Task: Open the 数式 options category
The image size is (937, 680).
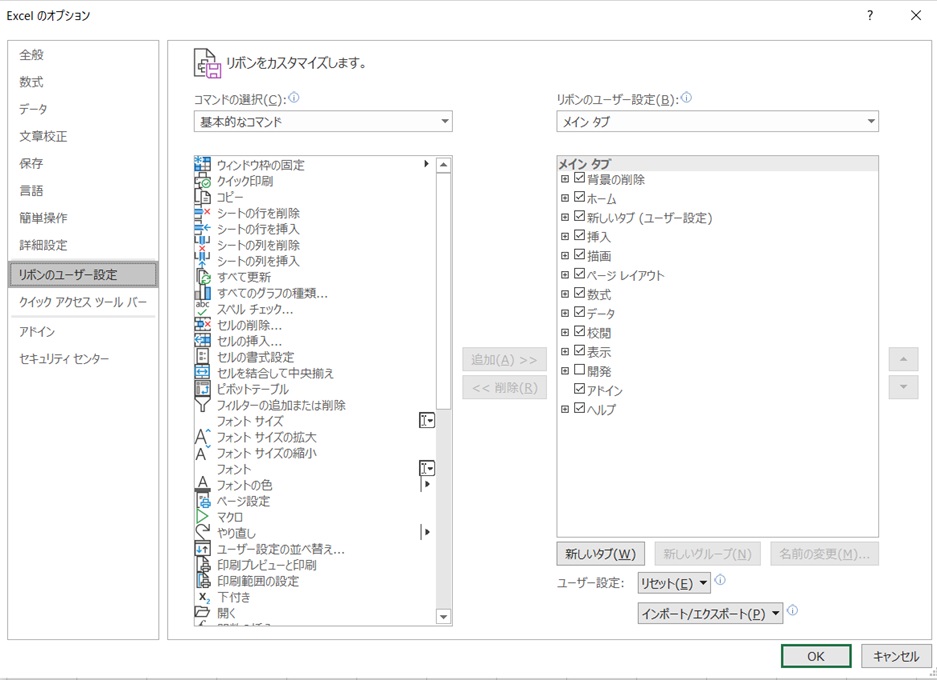Action: [31, 82]
